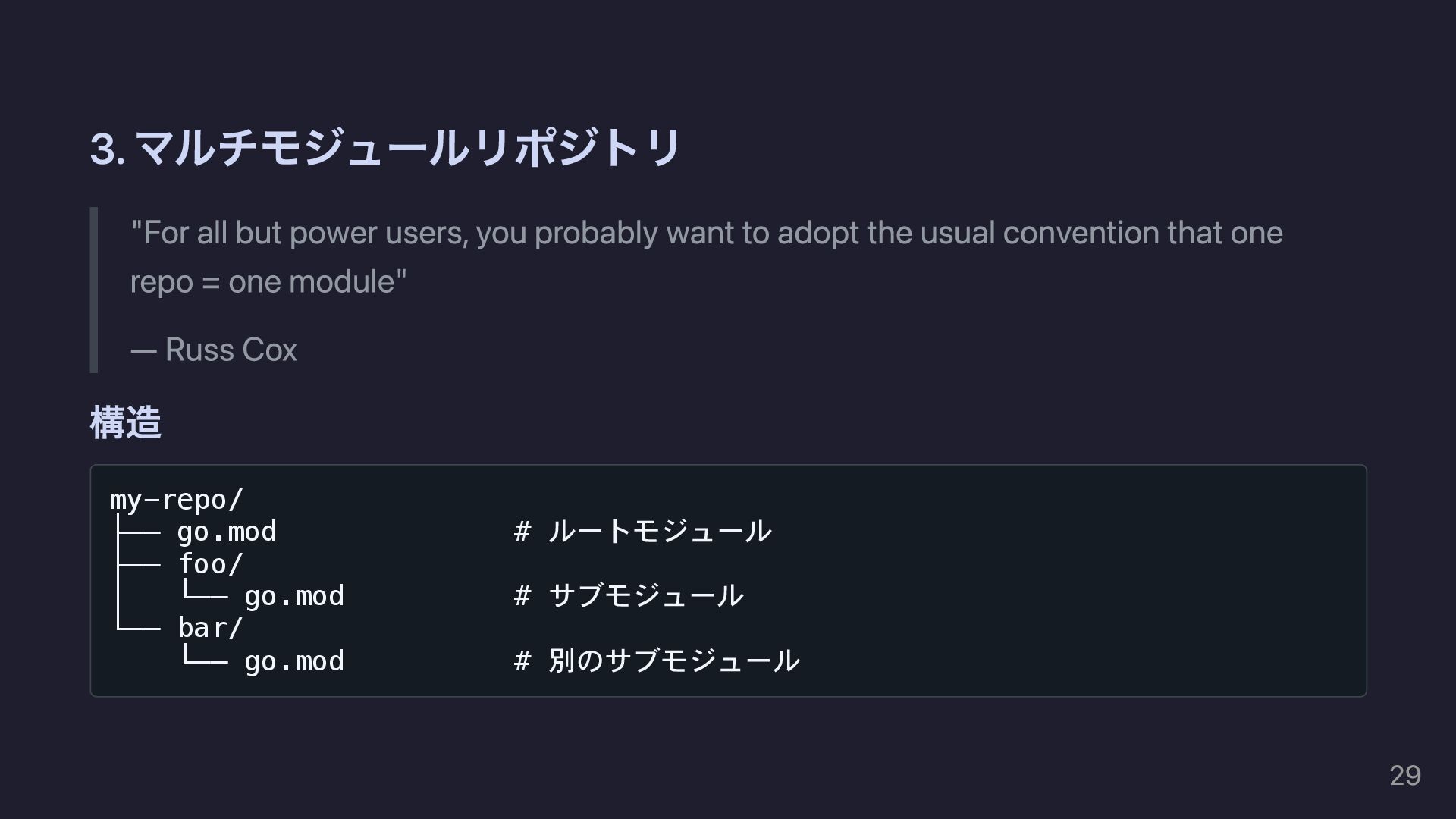Screen dimensions: 1456x819
Task: Click the ルートモジュール comment
Action: click(x=659, y=532)
